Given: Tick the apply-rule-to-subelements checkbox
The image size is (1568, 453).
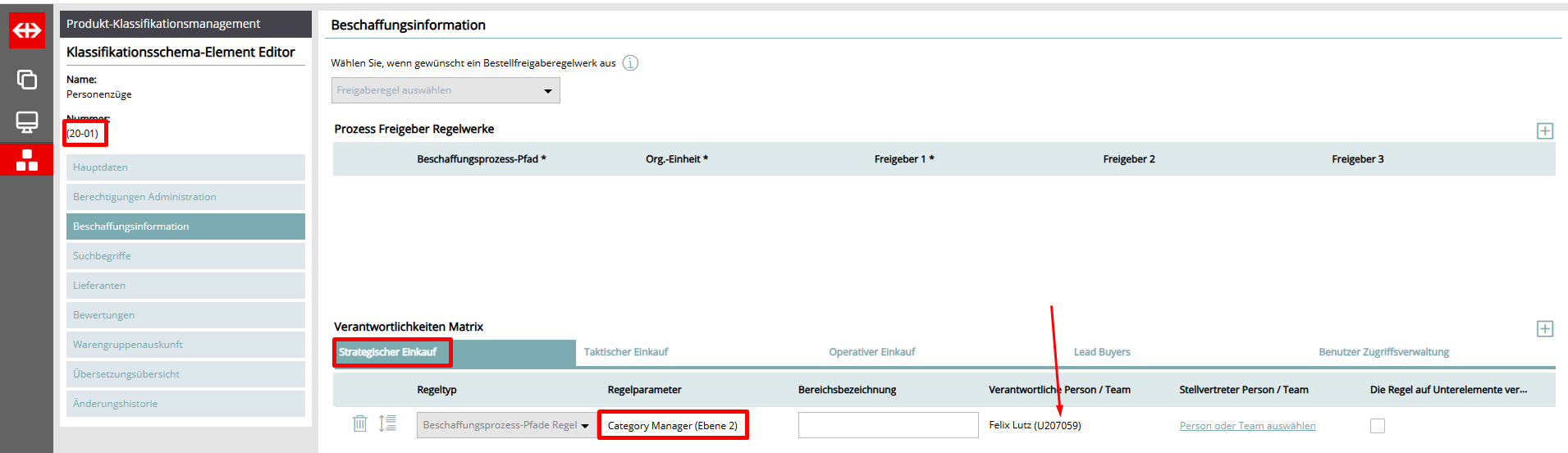Looking at the screenshot, I should pos(1377,426).
